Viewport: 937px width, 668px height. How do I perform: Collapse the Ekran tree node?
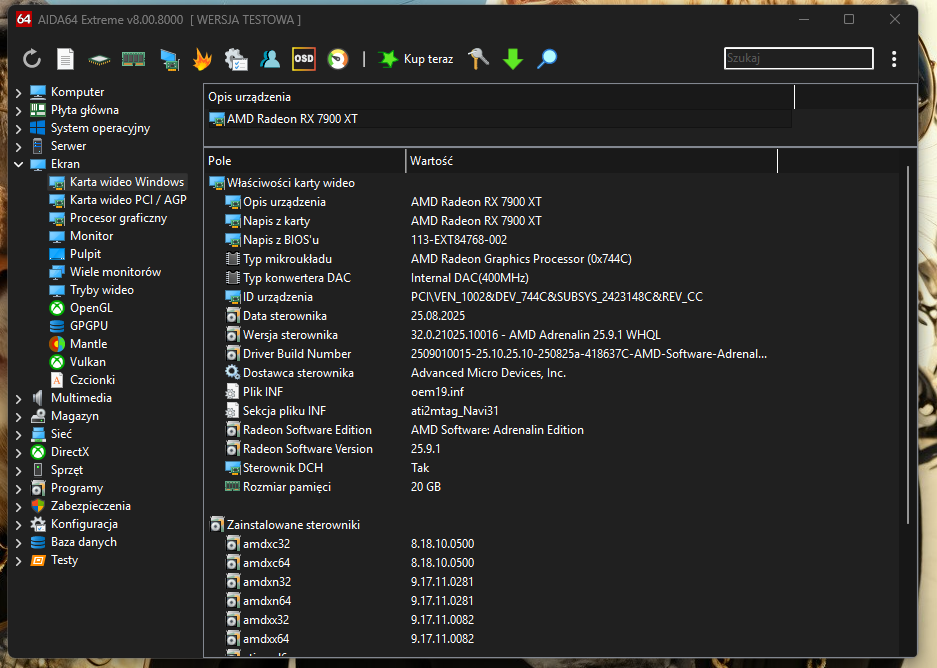[x=19, y=164]
